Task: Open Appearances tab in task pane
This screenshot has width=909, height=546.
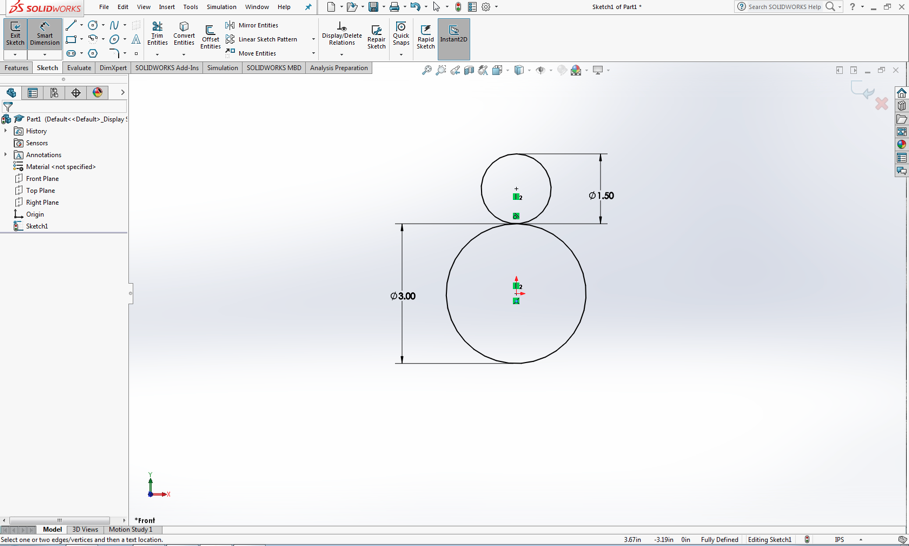Action: (x=901, y=144)
